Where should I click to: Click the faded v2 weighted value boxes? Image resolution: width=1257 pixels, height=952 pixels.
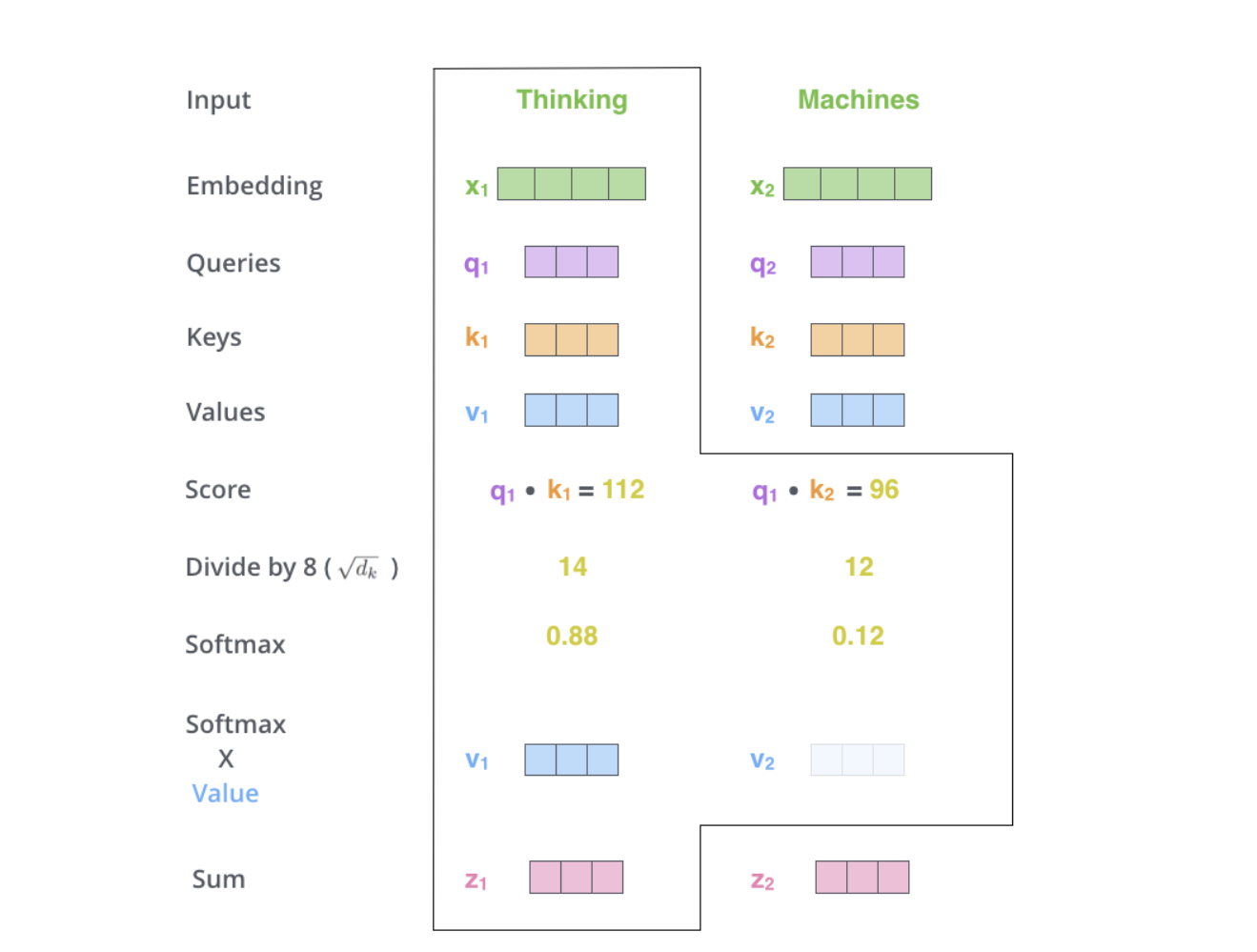click(x=857, y=760)
